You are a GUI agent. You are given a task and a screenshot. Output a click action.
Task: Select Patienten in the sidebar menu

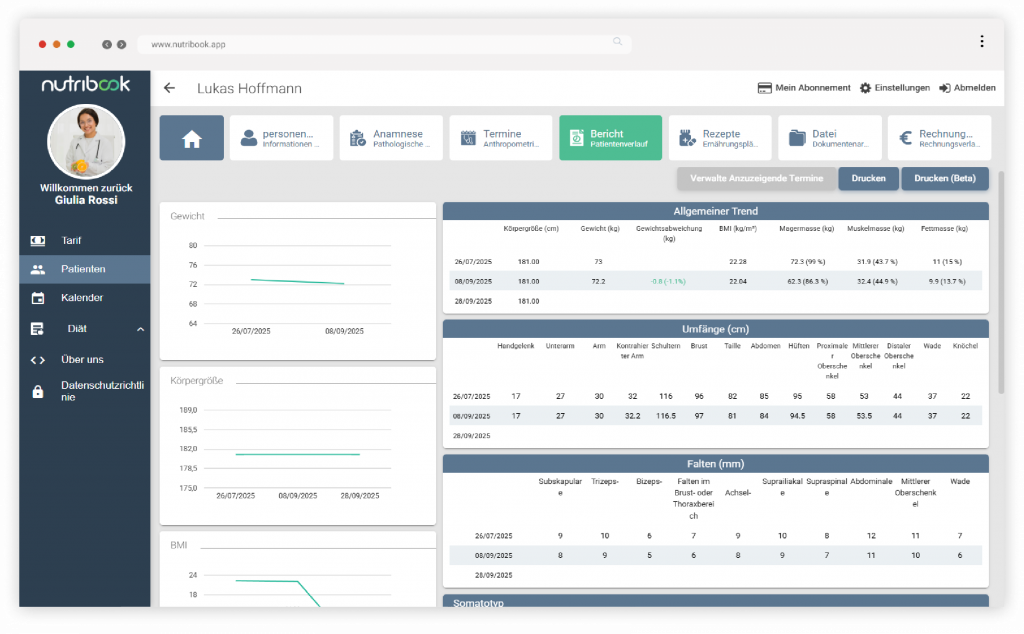(x=84, y=269)
